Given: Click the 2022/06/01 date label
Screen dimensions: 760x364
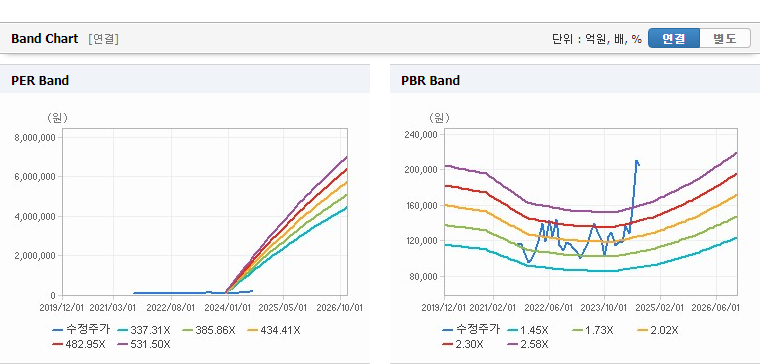Looking at the screenshot, I should coord(549,308).
